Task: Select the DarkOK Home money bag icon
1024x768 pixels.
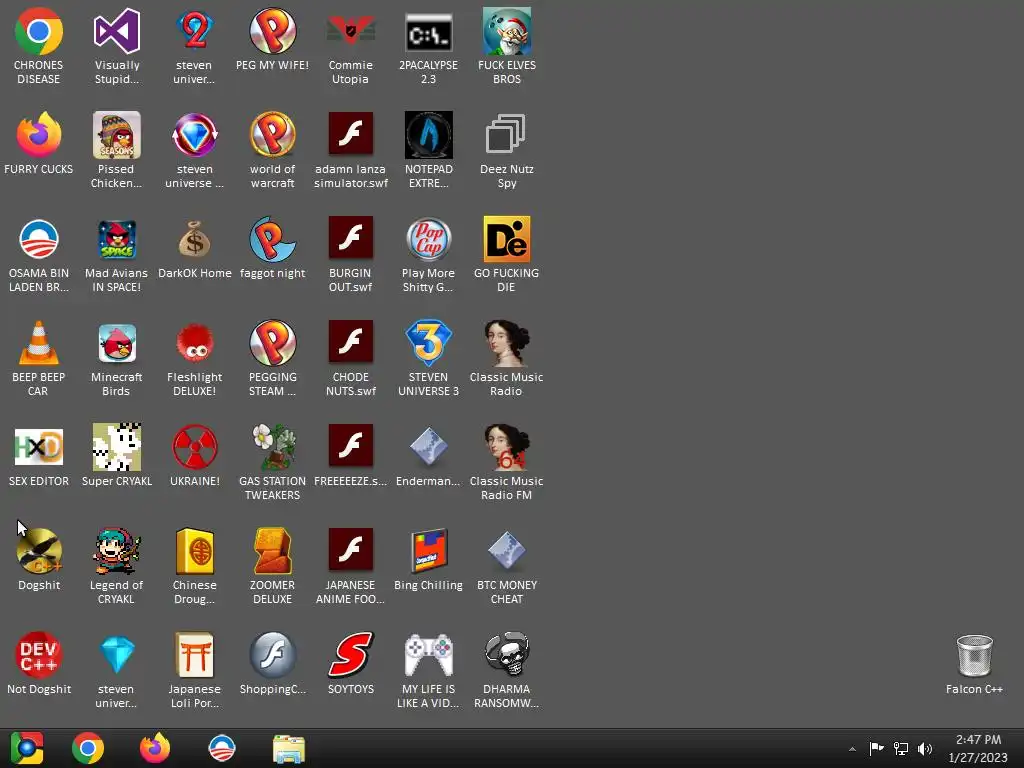Action: (x=195, y=248)
